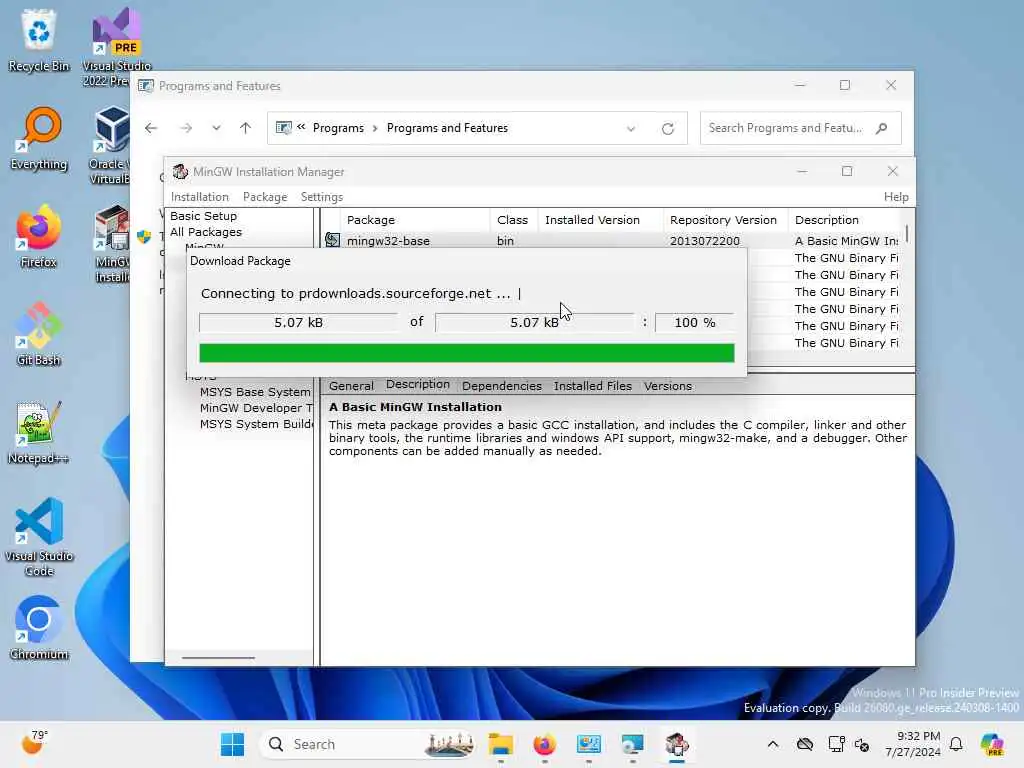Click the 100 % progress value field
The height and width of the screenshot is (768, 1024).
694,323
